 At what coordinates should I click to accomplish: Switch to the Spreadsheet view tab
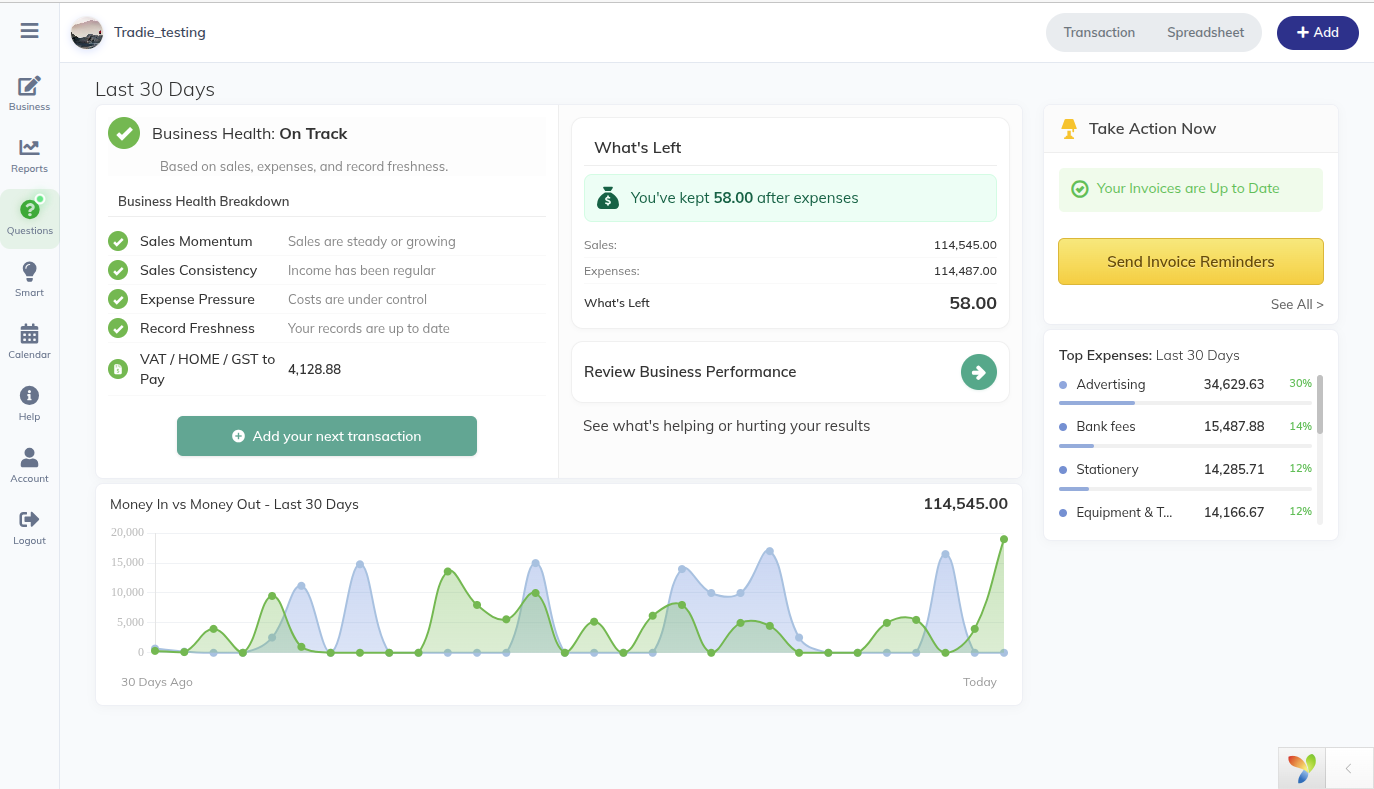point(1206,32)
